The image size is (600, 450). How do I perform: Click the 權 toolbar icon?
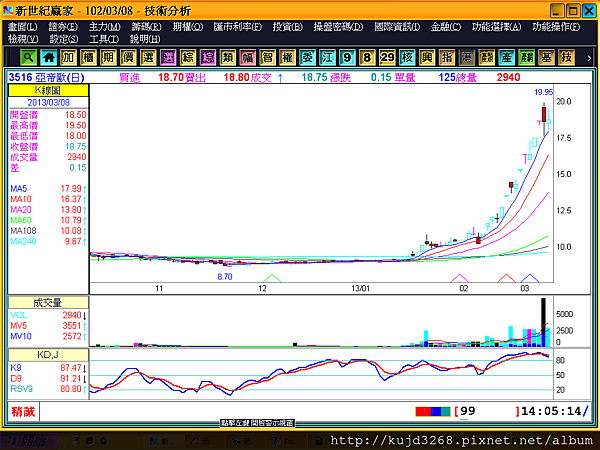(287, 58)
